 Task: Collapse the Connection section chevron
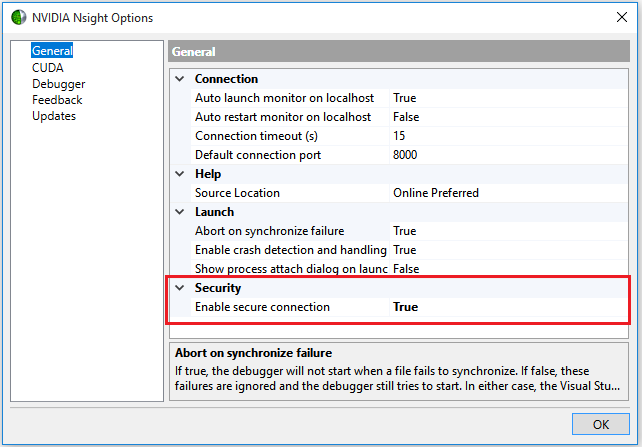[180, 79]
